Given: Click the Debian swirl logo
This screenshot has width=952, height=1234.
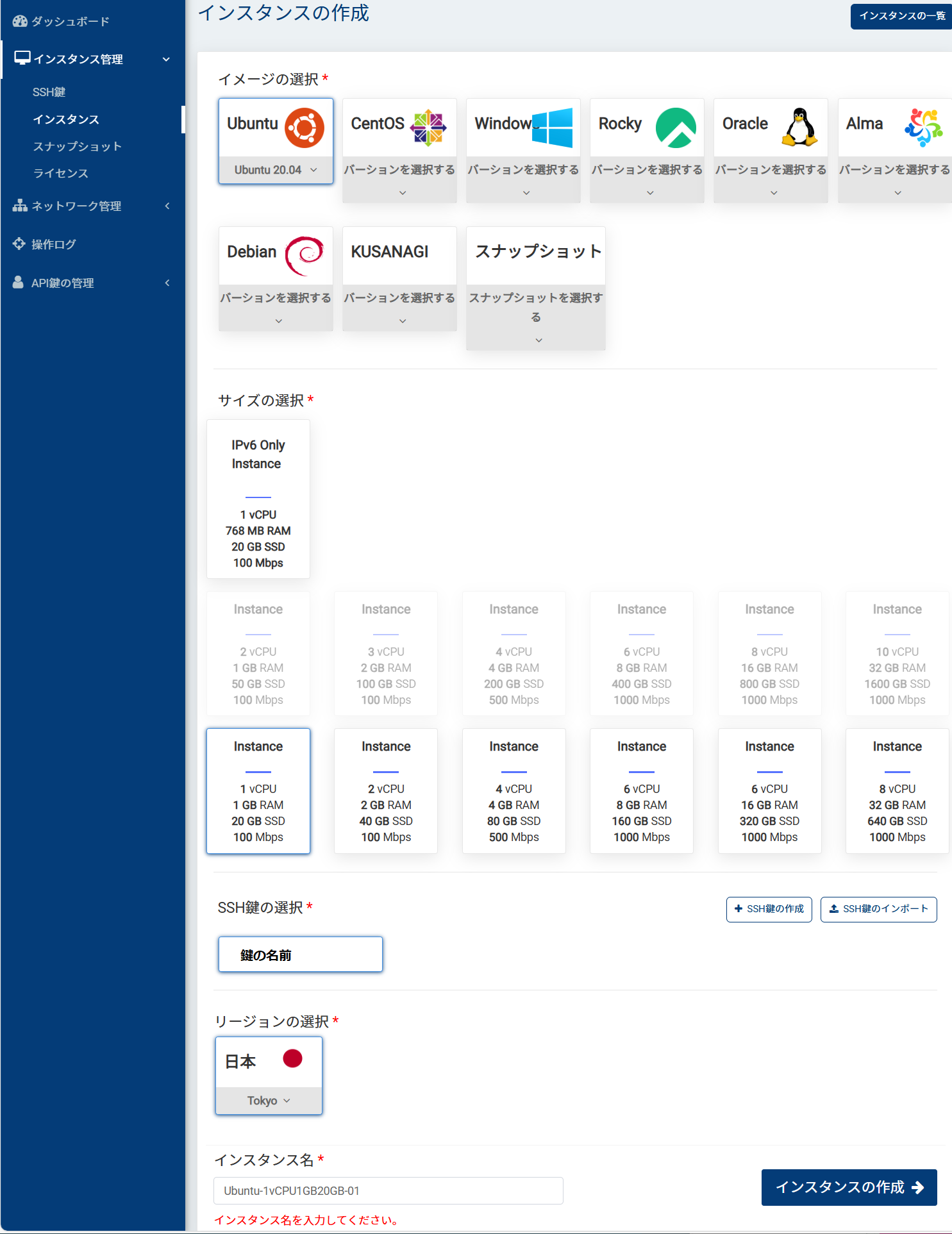Looking at the screenshot, I should click(305, 256).
